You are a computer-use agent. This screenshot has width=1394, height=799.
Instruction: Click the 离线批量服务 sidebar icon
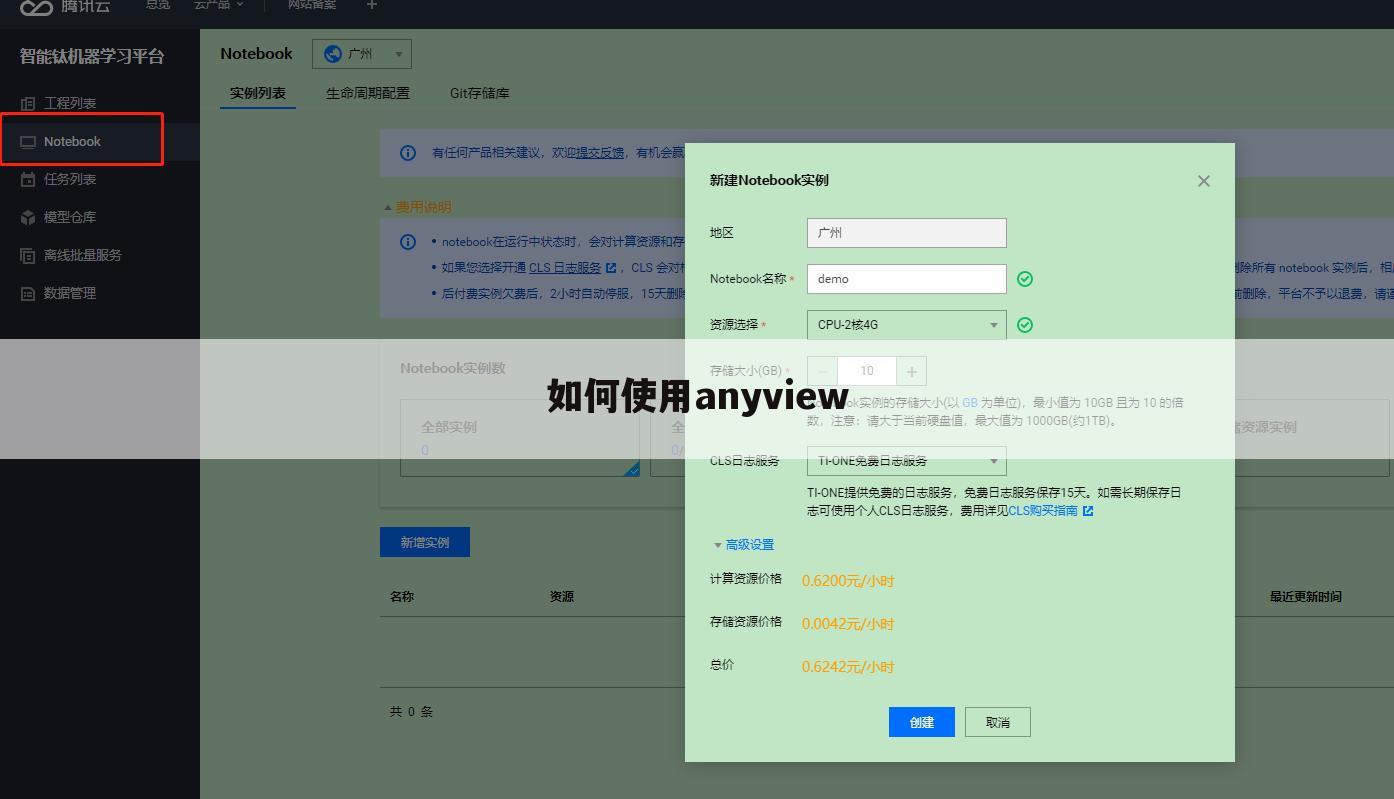pyautogui.click(x=28, y=255)
